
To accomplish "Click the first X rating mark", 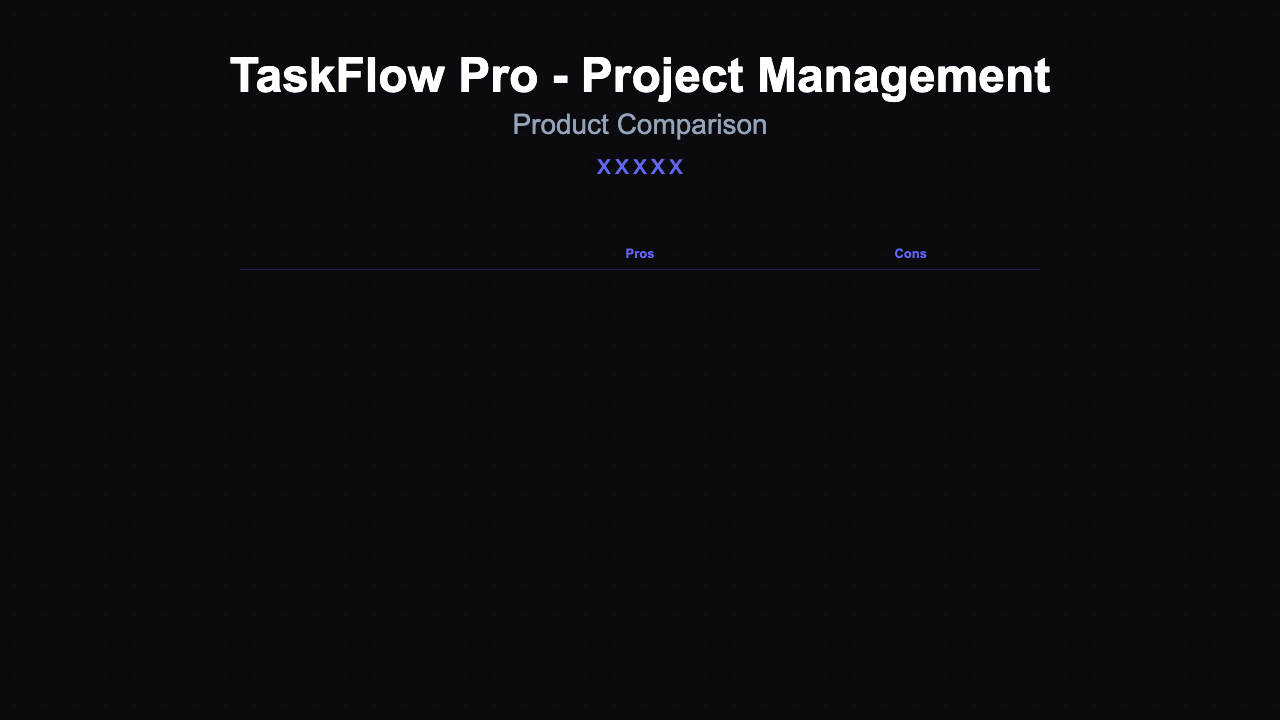I will pyautogui.click(x=604, y=167).
